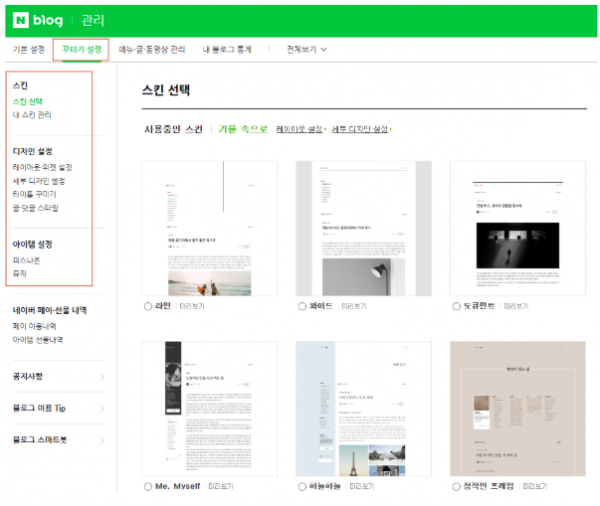Preview the Me, Myself skin via 미리보기
This screenshot has height=506, width=600.
coord(221,486)
